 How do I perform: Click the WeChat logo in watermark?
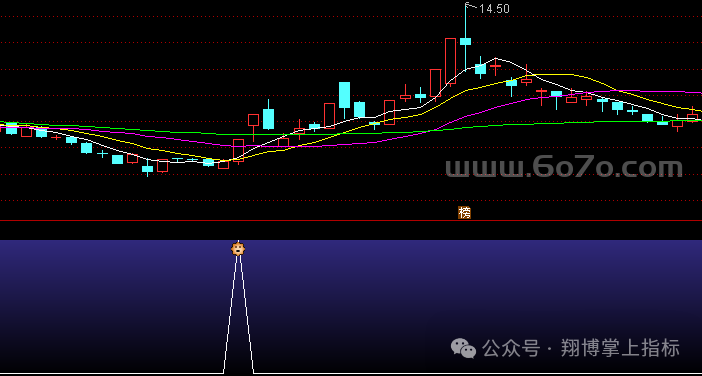[x=463, y=348]
